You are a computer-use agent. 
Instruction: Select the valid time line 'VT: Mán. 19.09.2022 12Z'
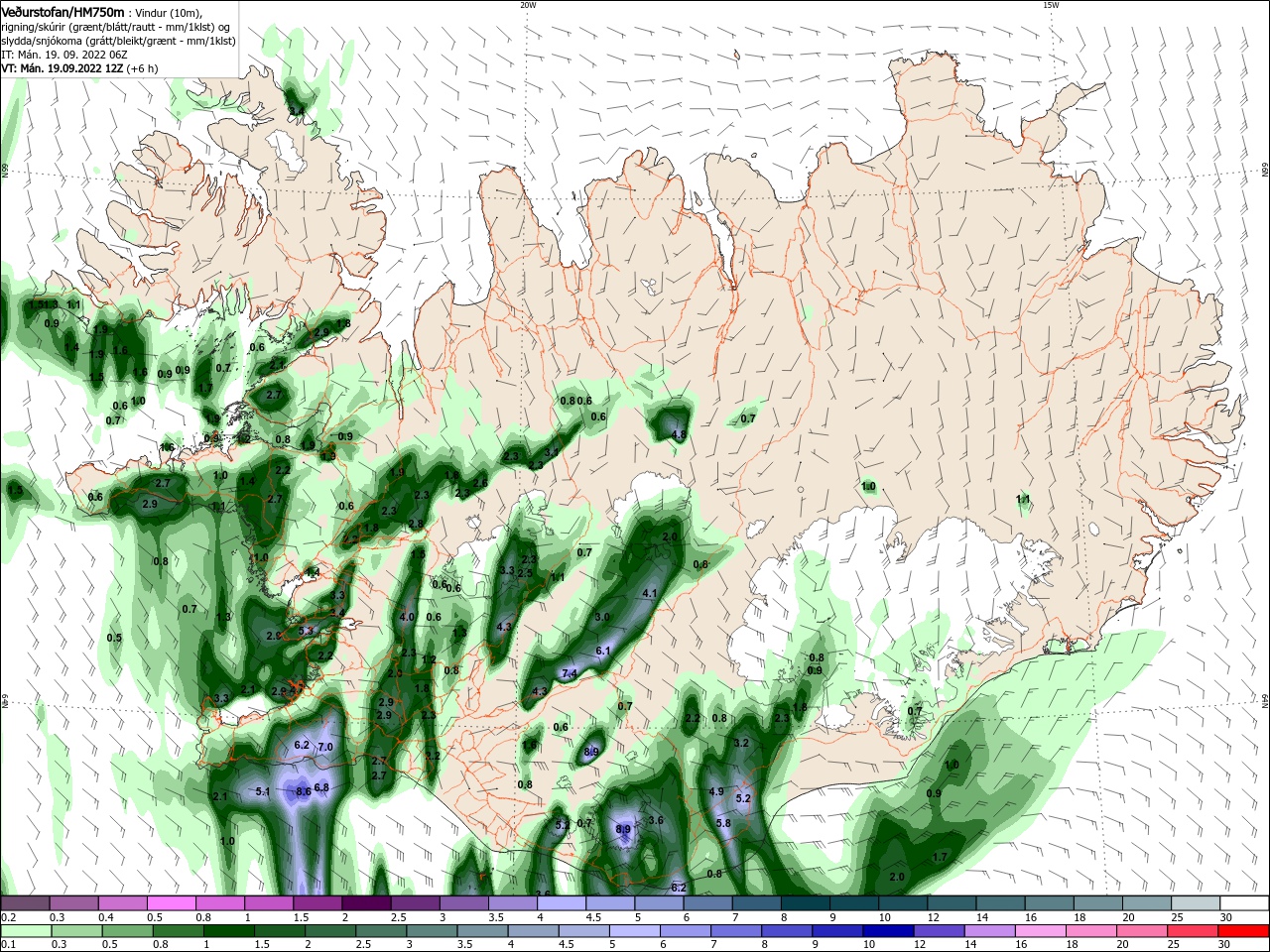point(63,68)
